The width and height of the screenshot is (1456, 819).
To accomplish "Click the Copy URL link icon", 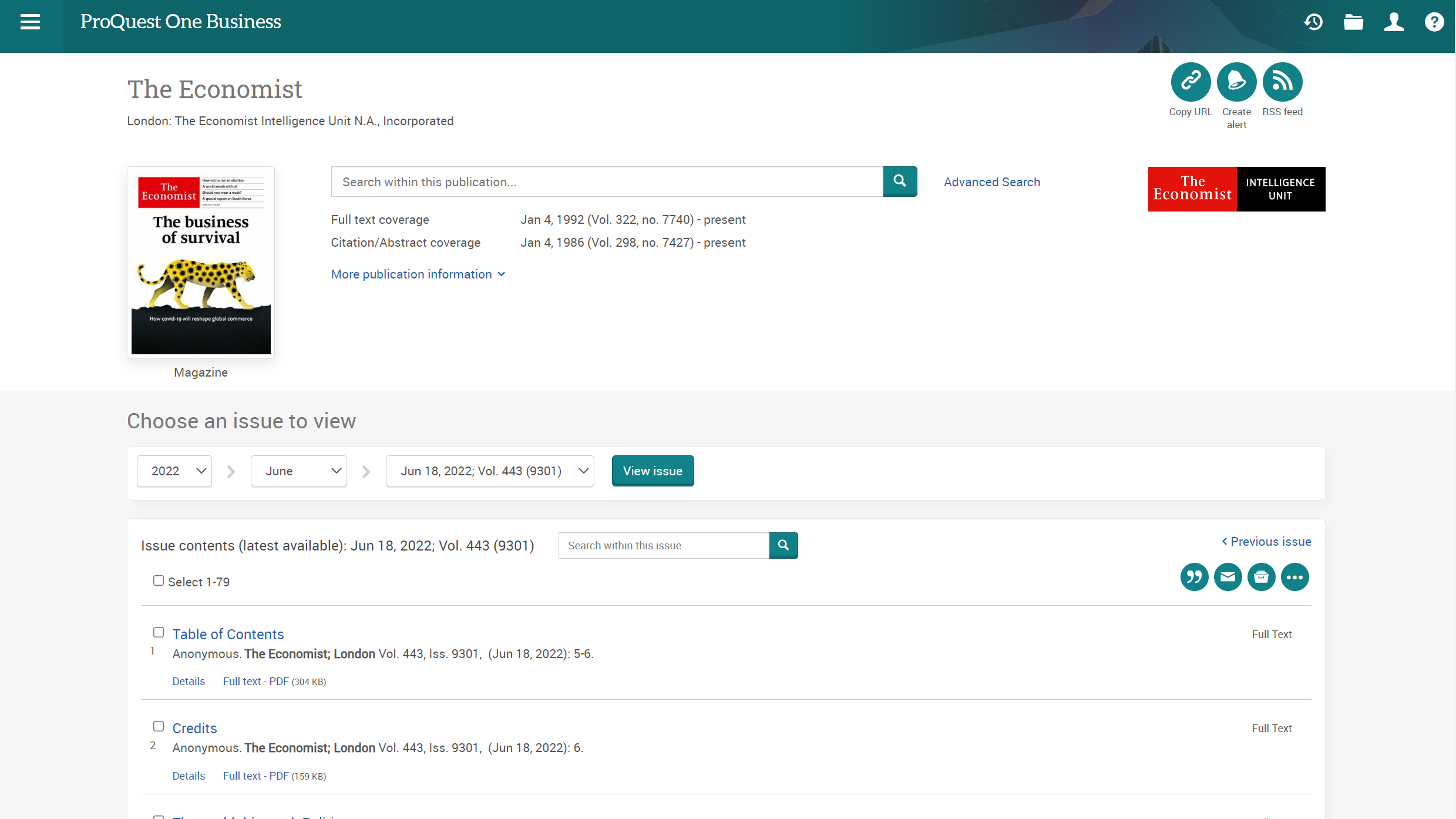I will click(1191, 82).
